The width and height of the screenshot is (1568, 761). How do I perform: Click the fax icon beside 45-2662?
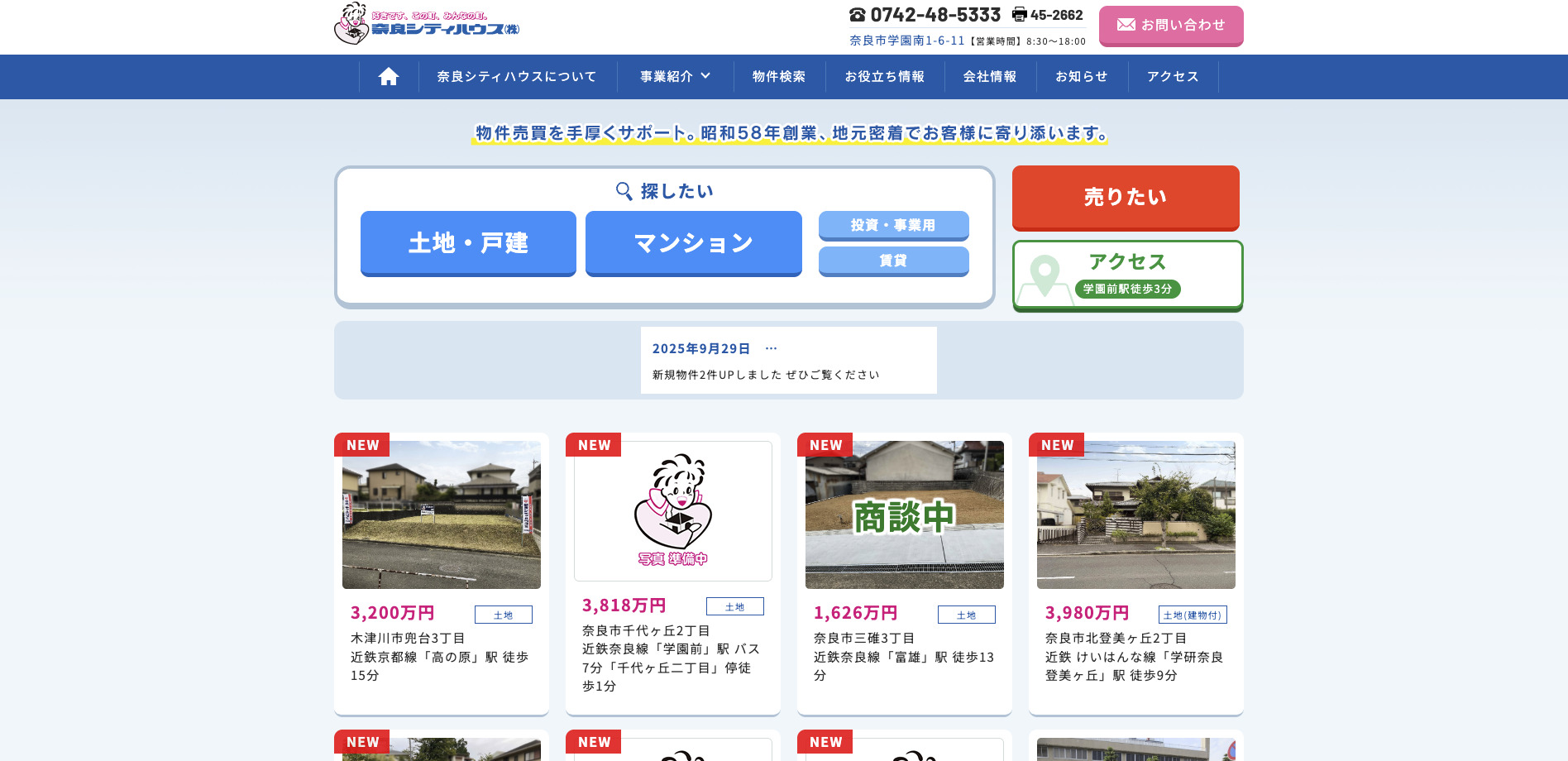(1017, 14)
